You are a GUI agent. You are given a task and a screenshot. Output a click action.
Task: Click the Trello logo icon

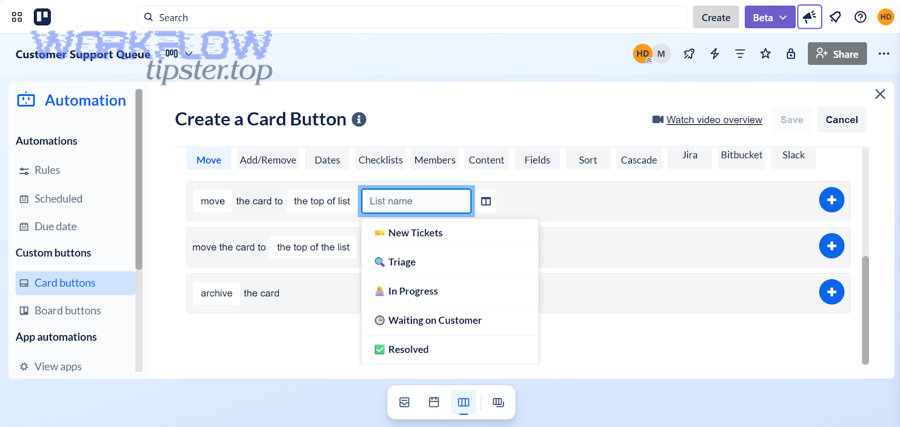(42, 17)
